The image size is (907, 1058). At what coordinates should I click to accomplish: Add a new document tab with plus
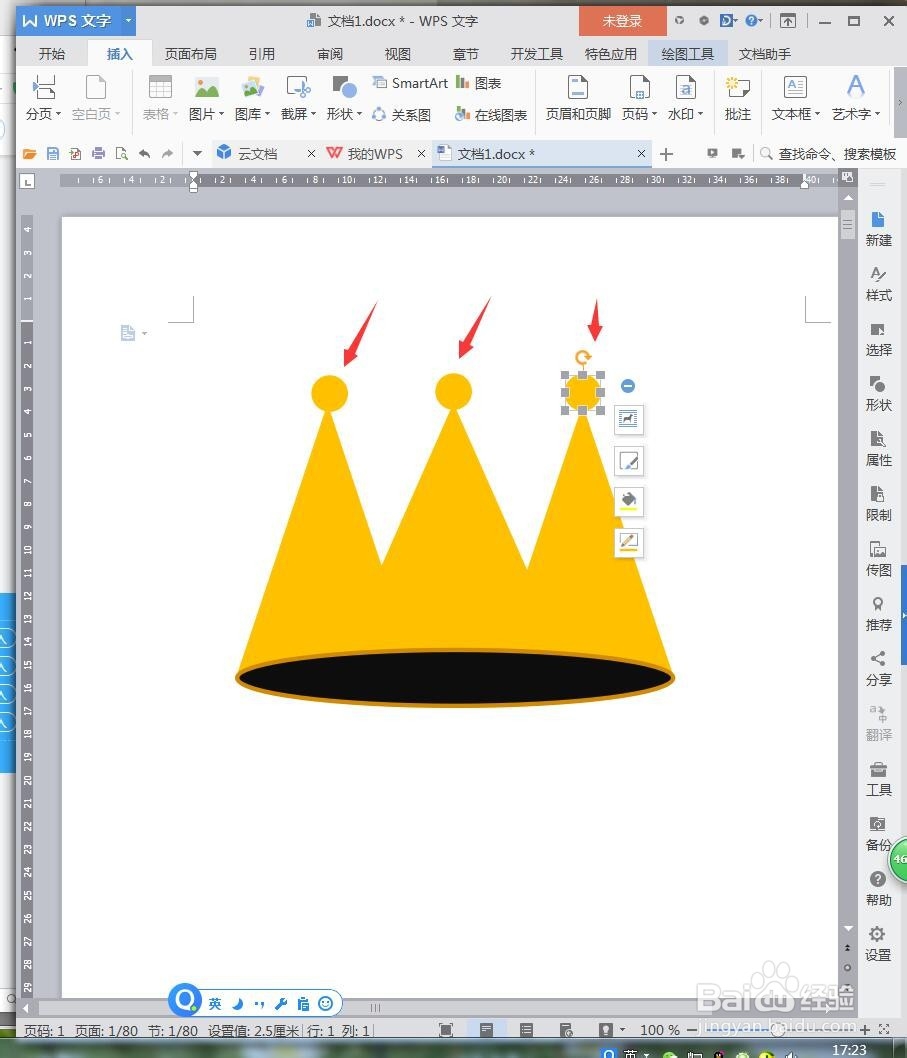pos(666,155)
